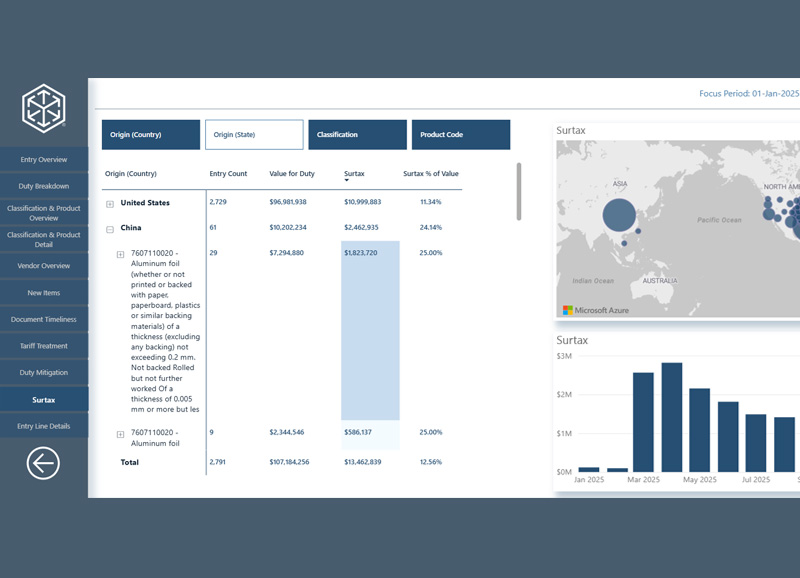Sort by Value for Duty column header

coord(292,174)
